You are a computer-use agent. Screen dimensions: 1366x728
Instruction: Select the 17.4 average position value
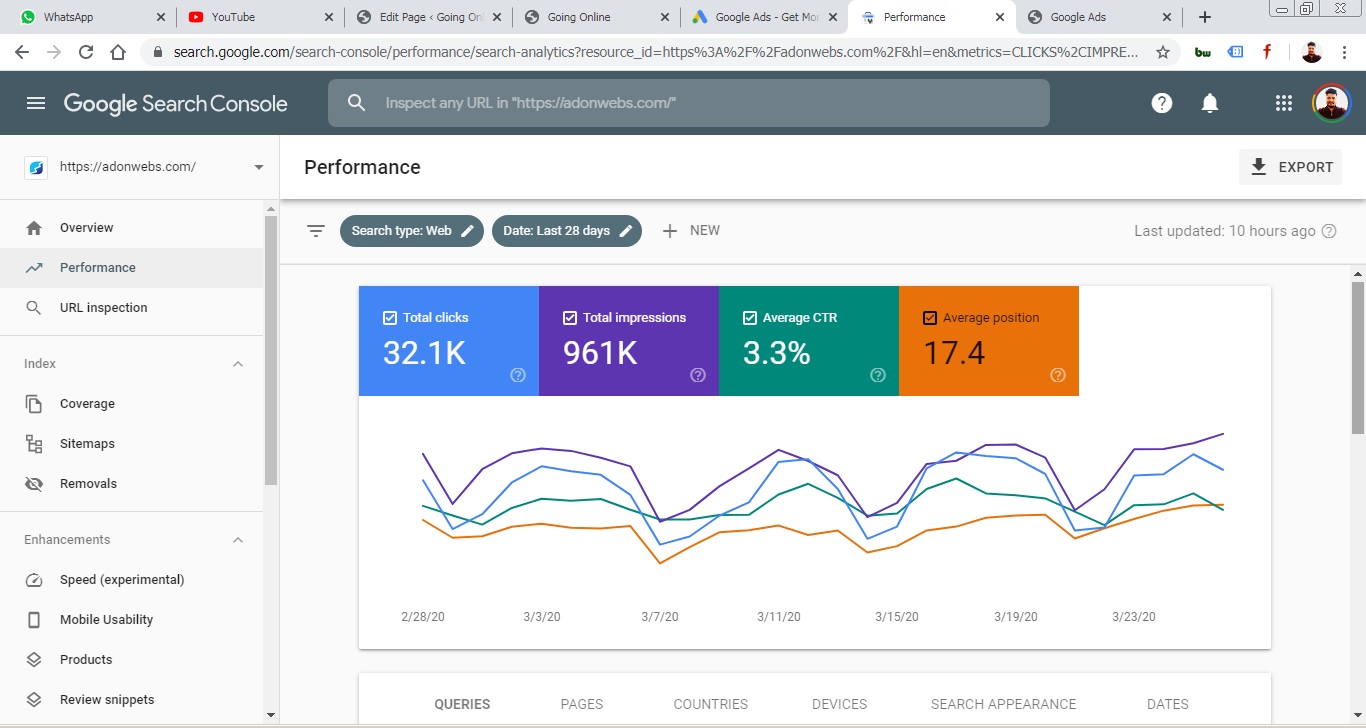click(x=954, y=353)
